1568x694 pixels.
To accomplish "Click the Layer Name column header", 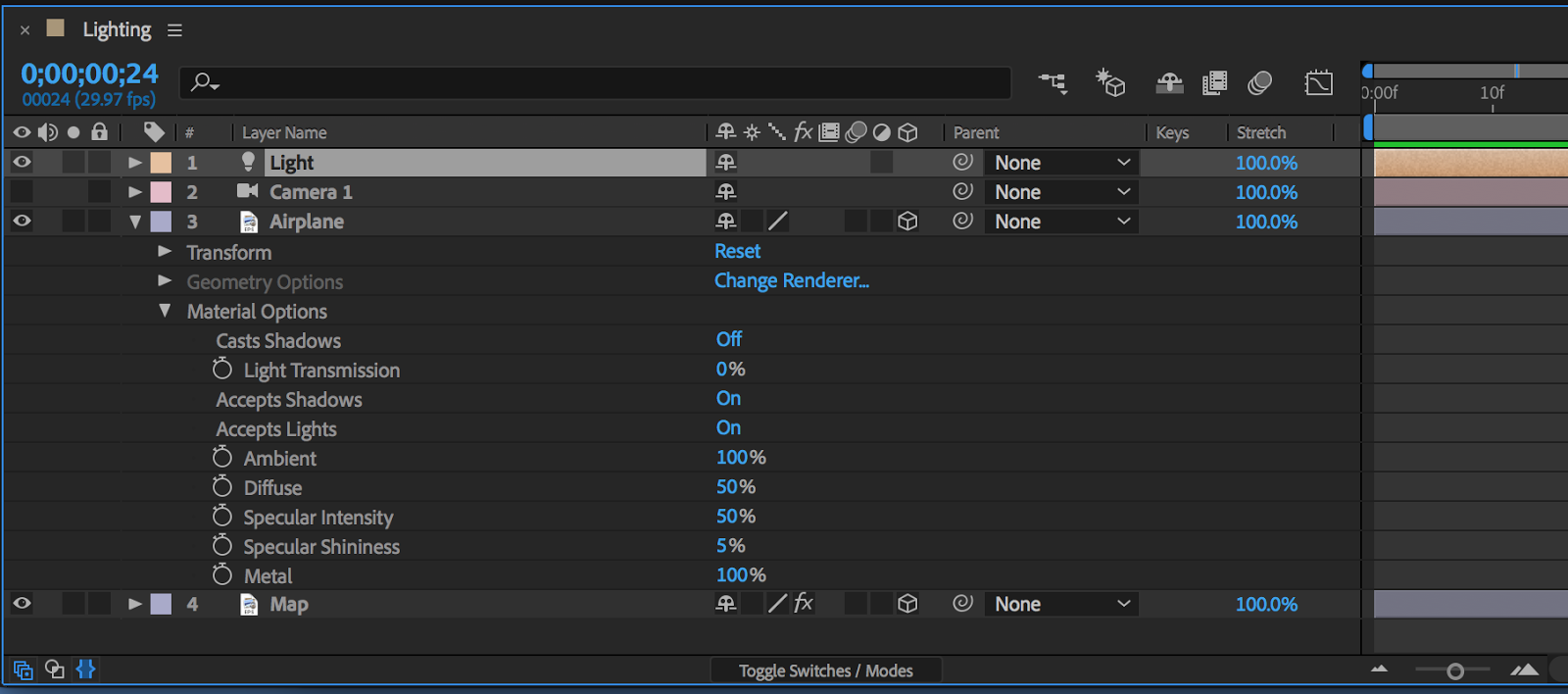I will coord(284,132).
